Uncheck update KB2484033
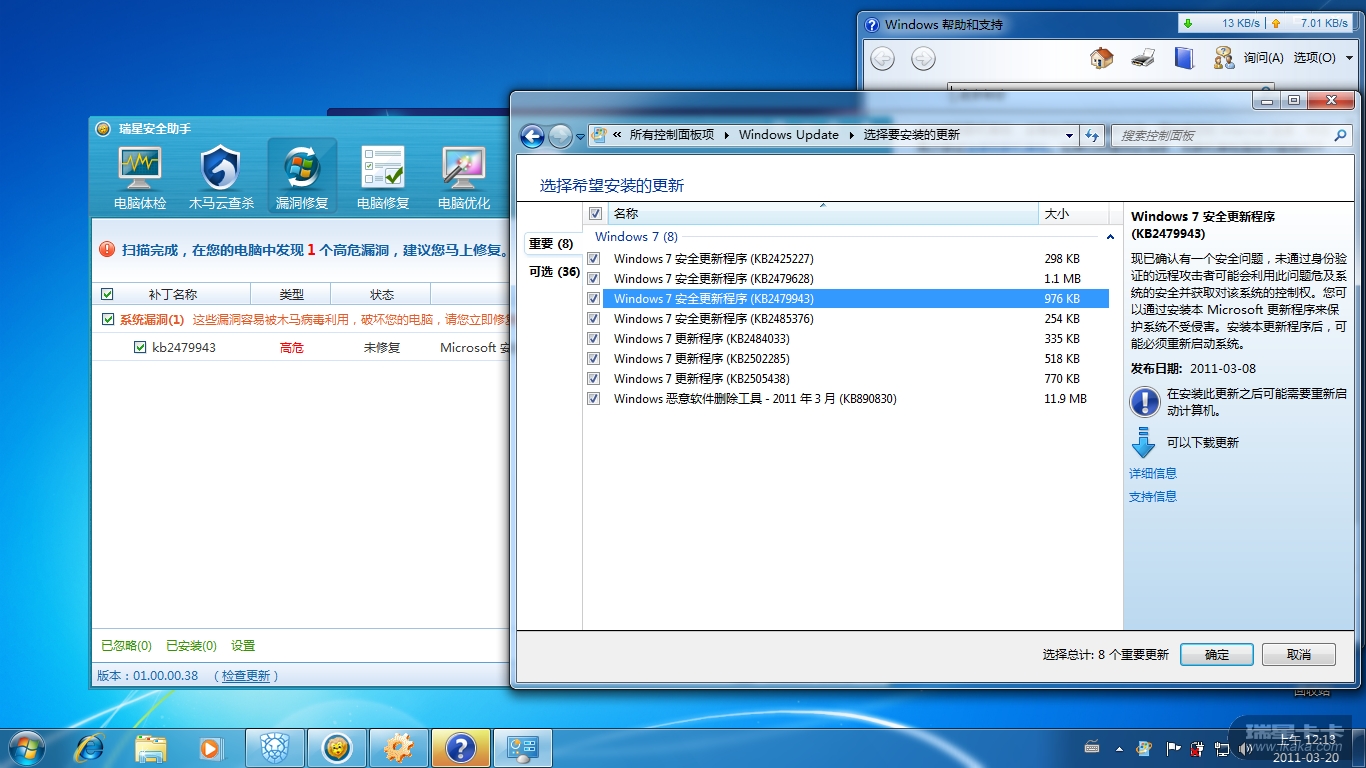The image size is (1366, 768). click(x=594, y=339)
